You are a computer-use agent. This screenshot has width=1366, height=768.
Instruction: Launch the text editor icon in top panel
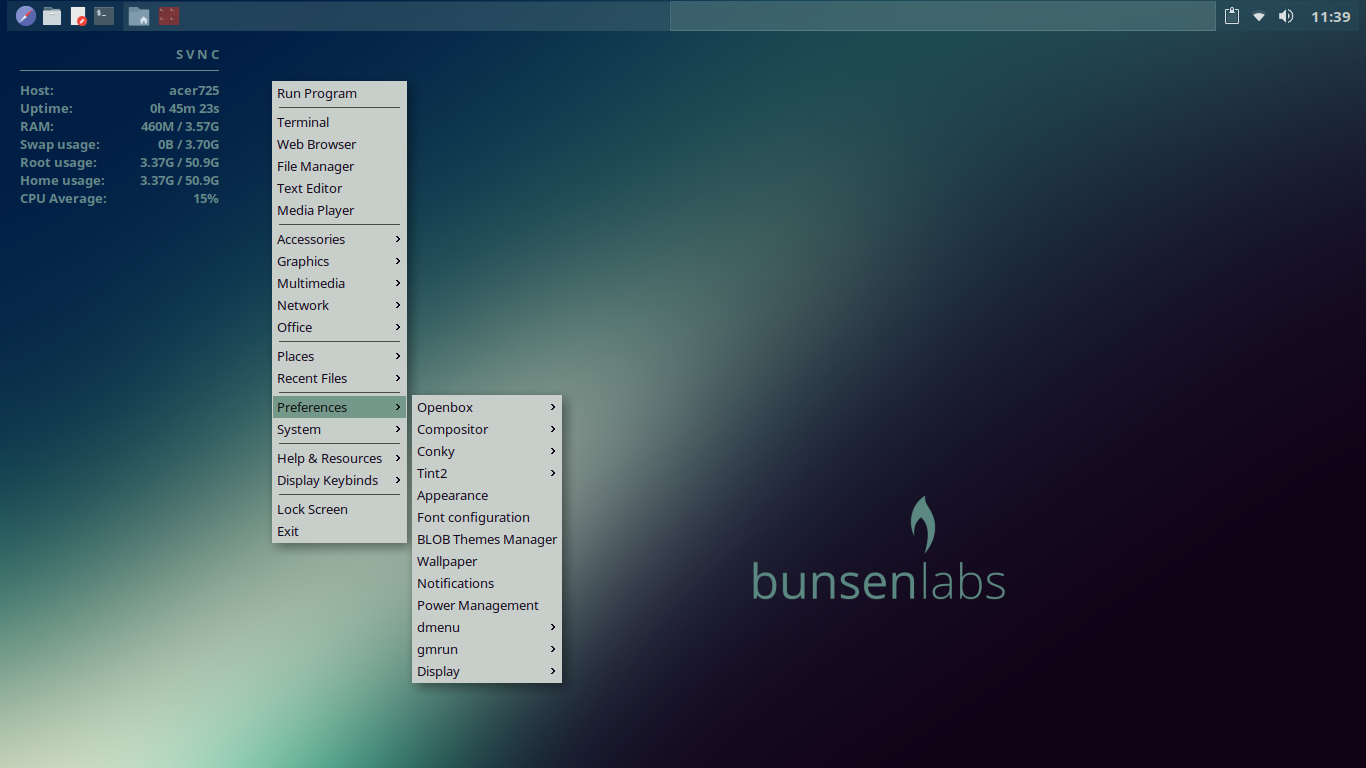[x=78, y=16]
